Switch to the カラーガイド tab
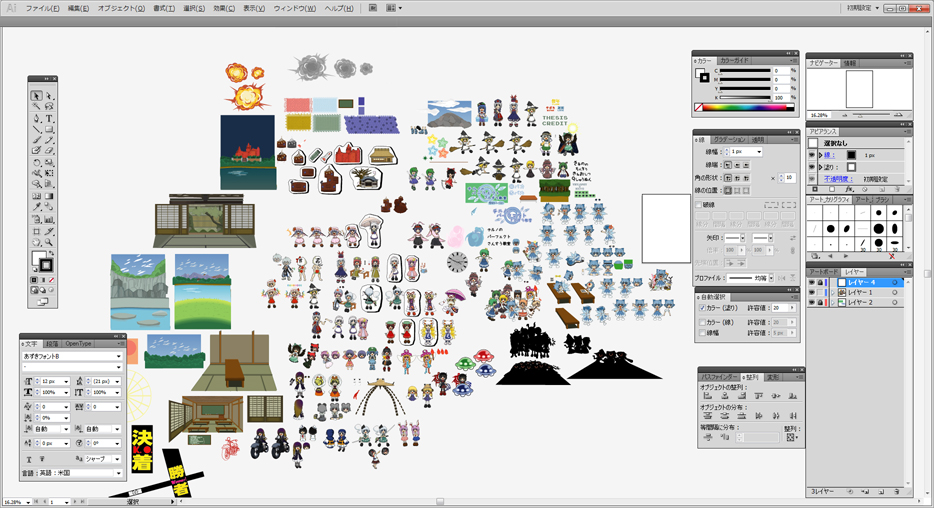Viewport: 934px width, 508px height. pyautogui.click(x=734, y=60)
